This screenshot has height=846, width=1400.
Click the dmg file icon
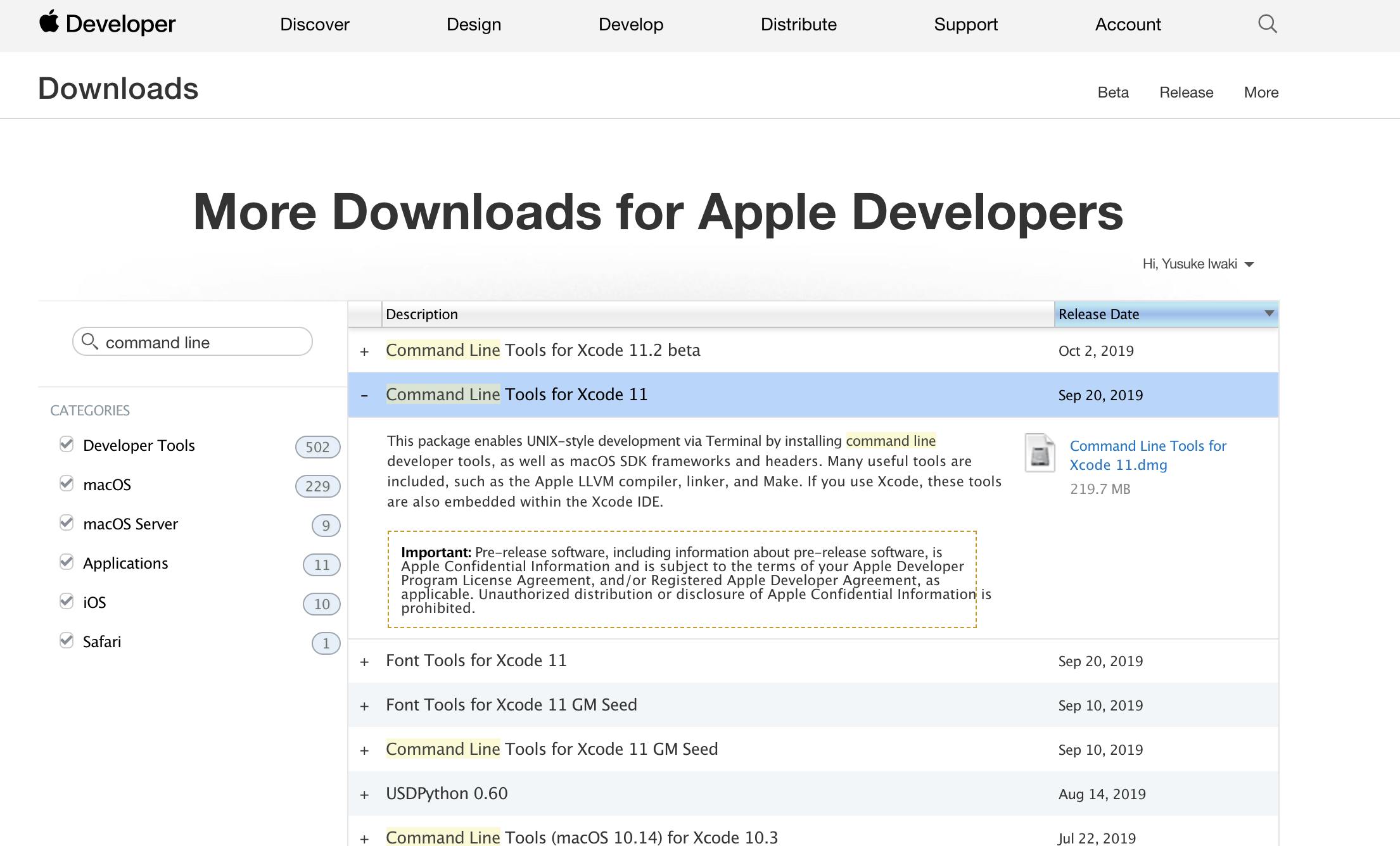[x=1040, y=453]
